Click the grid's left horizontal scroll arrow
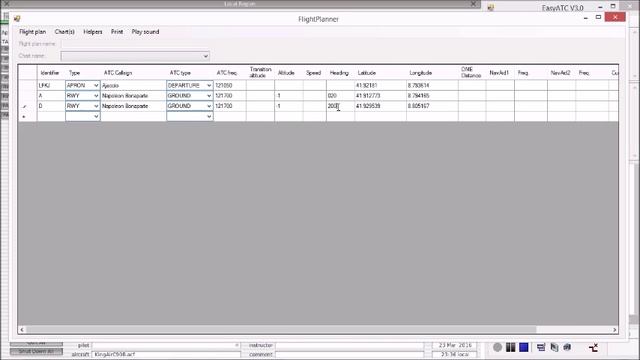 22,329
